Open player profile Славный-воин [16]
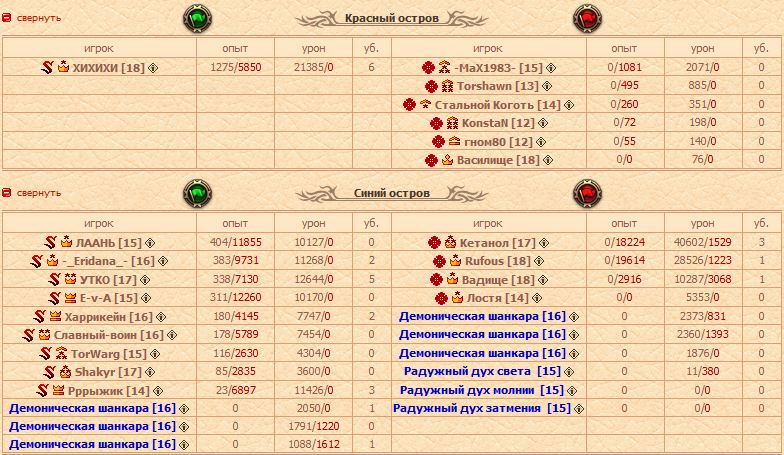784x455 pixels. pyautogui.click(x=108, y=335)
